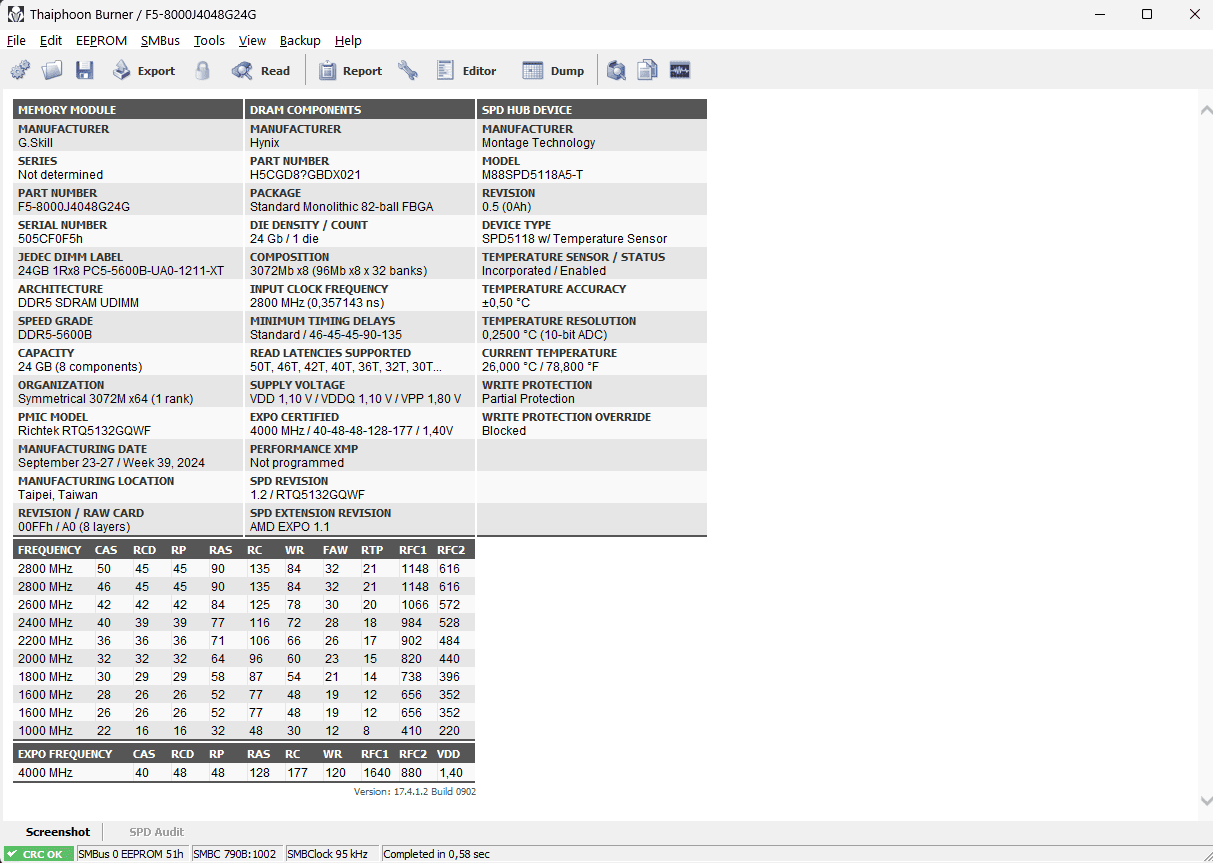This screenshot has height=863, width=1213.
Task: Click the 4000 MHz EXPO frequency row
Action: pos(244,773)
